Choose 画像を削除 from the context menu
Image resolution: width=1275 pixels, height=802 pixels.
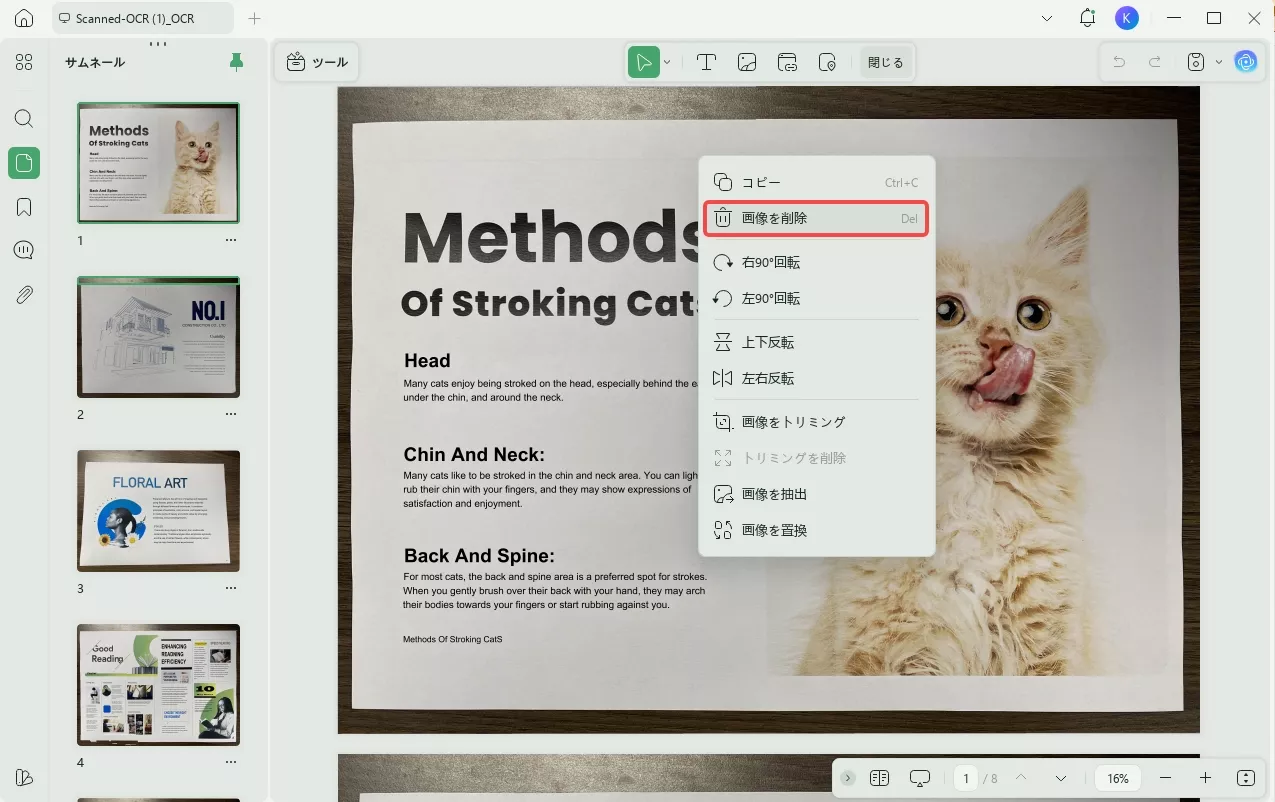click(816, 218)
